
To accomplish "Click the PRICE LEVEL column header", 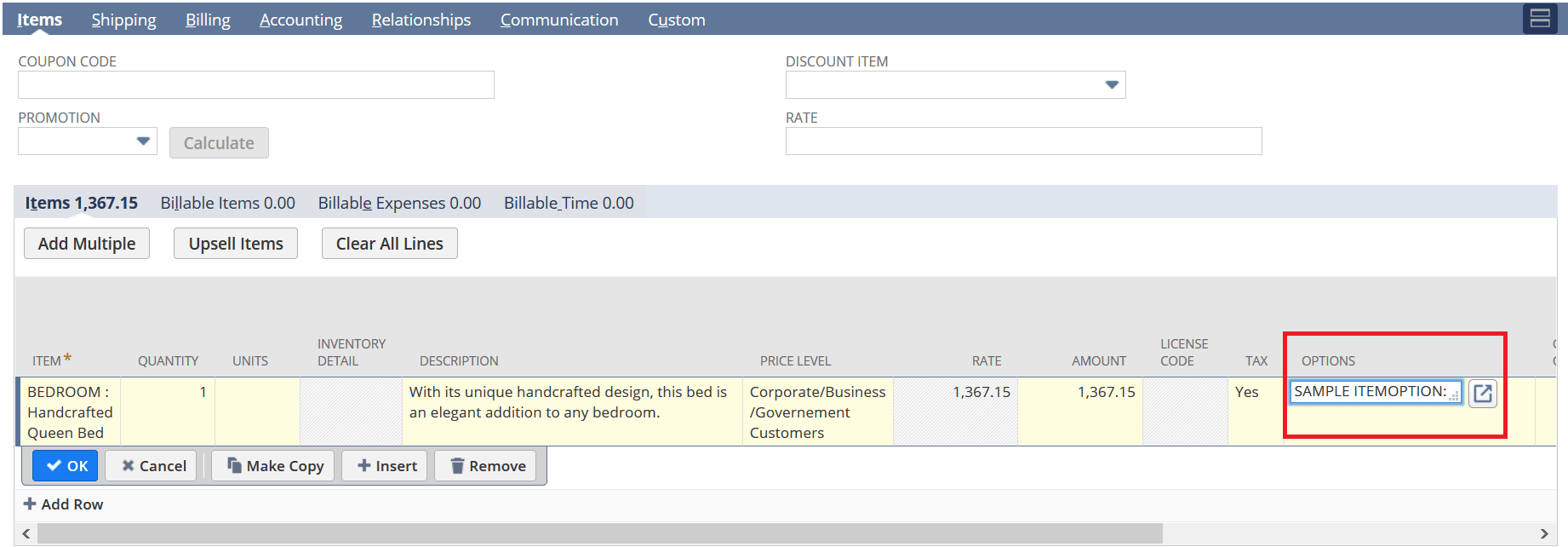I will click(x=795, y=361).
